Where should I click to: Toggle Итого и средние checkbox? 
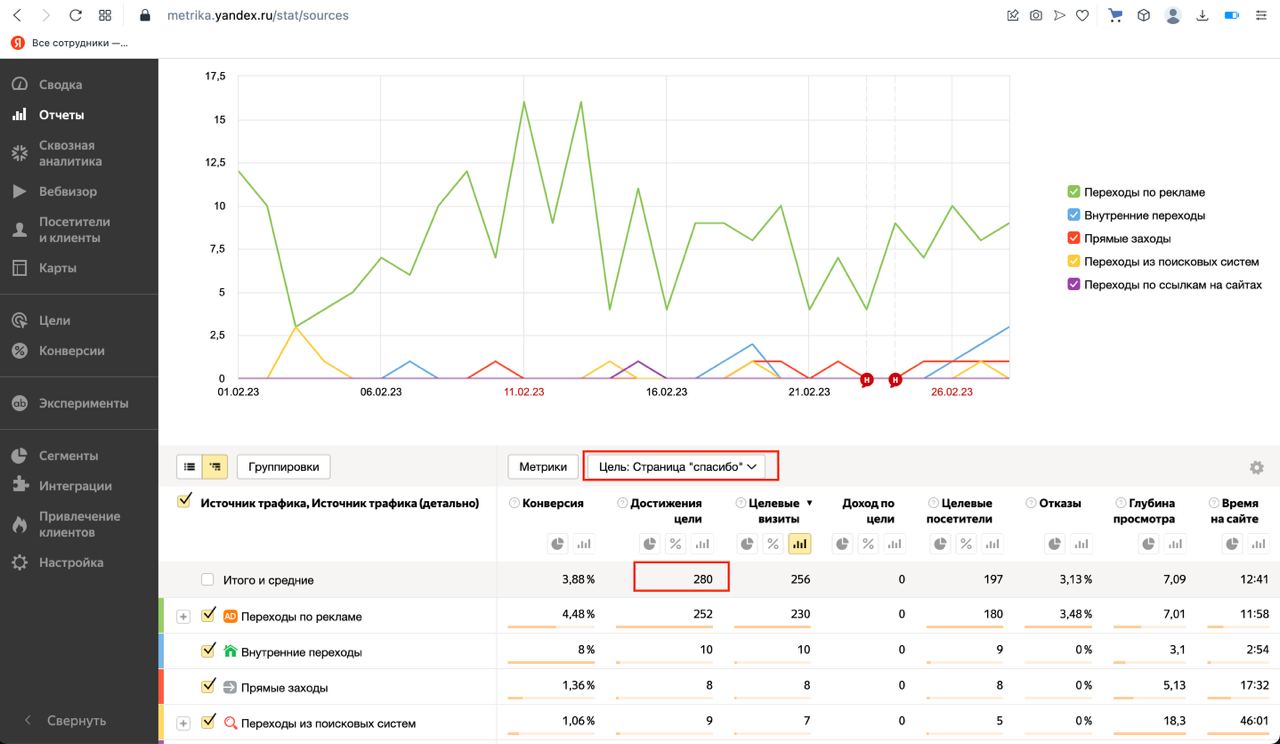(207, 579)
